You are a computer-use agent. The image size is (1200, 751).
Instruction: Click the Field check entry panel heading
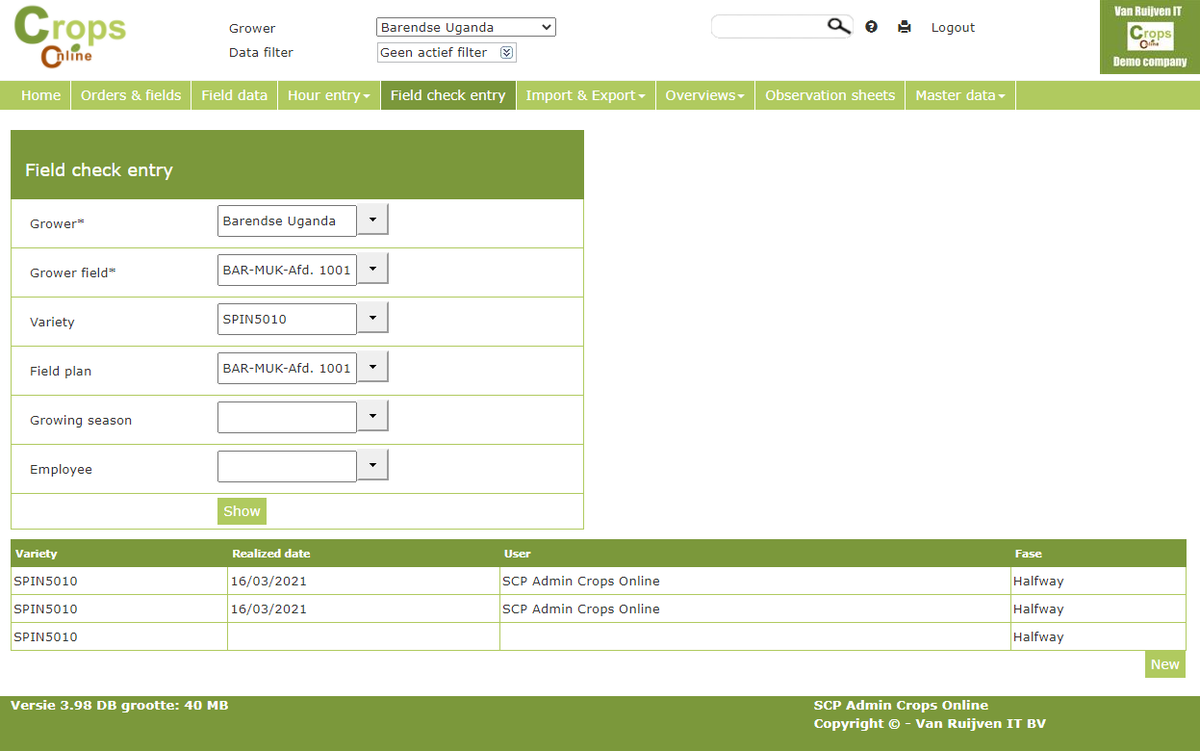tap(99, 170)
